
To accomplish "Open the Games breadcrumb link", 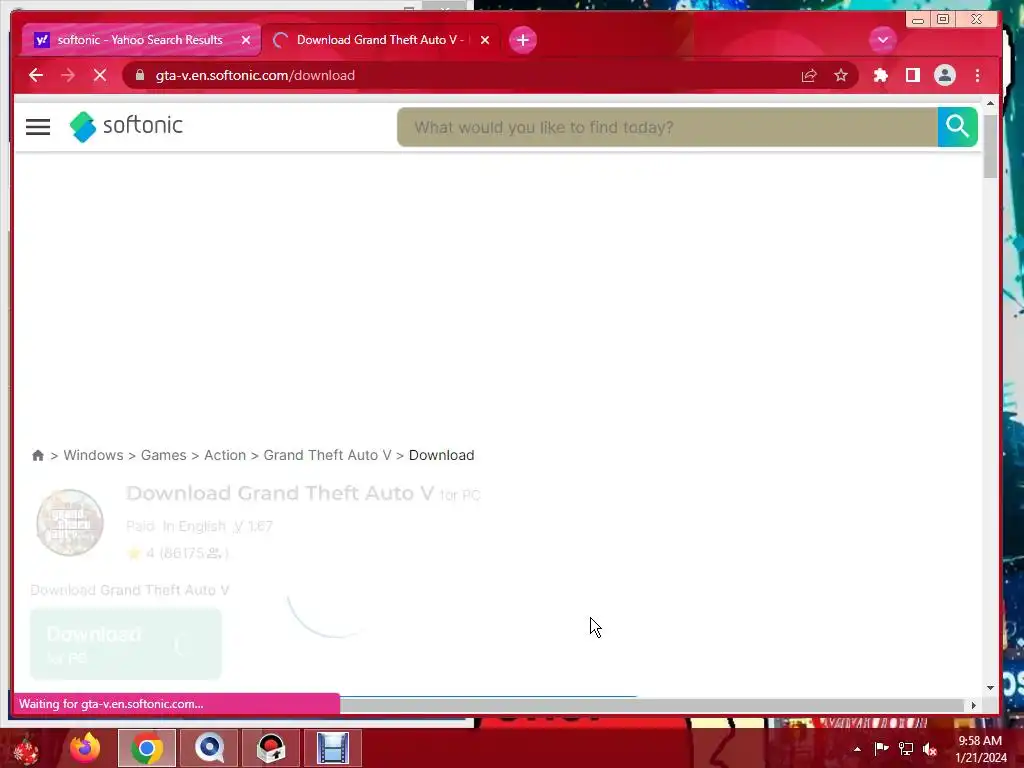I will tap(163, 455).
